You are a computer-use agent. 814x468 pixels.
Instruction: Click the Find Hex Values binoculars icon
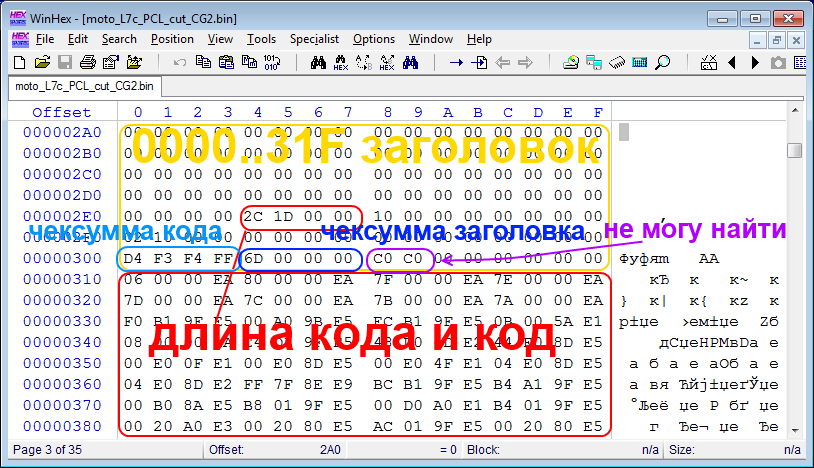coord(341,63)
